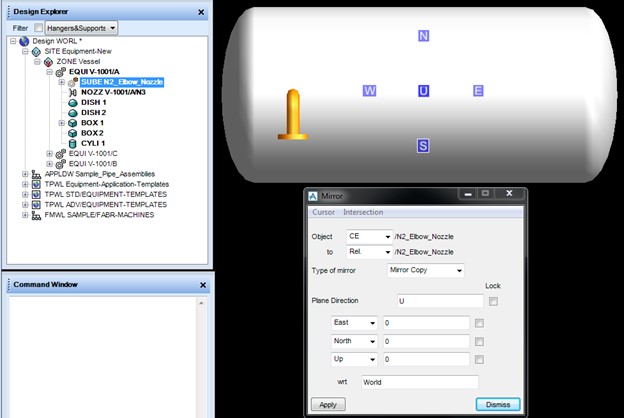Click the N compass marker on vessel

pos(423,36)
